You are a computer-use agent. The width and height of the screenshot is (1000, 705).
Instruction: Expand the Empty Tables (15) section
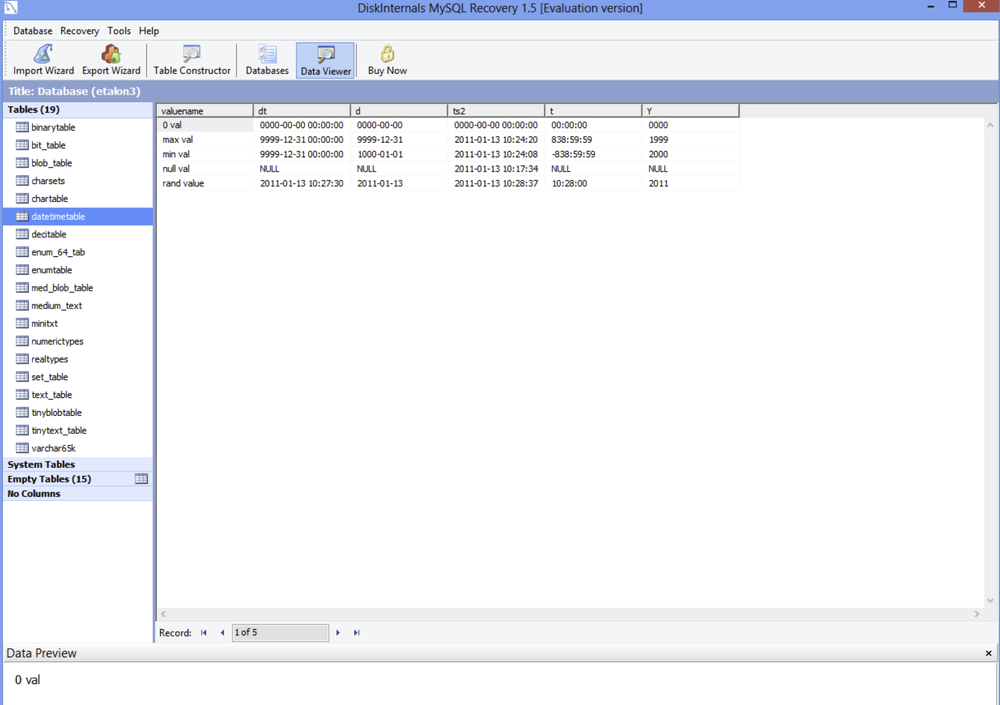[78, 479]
